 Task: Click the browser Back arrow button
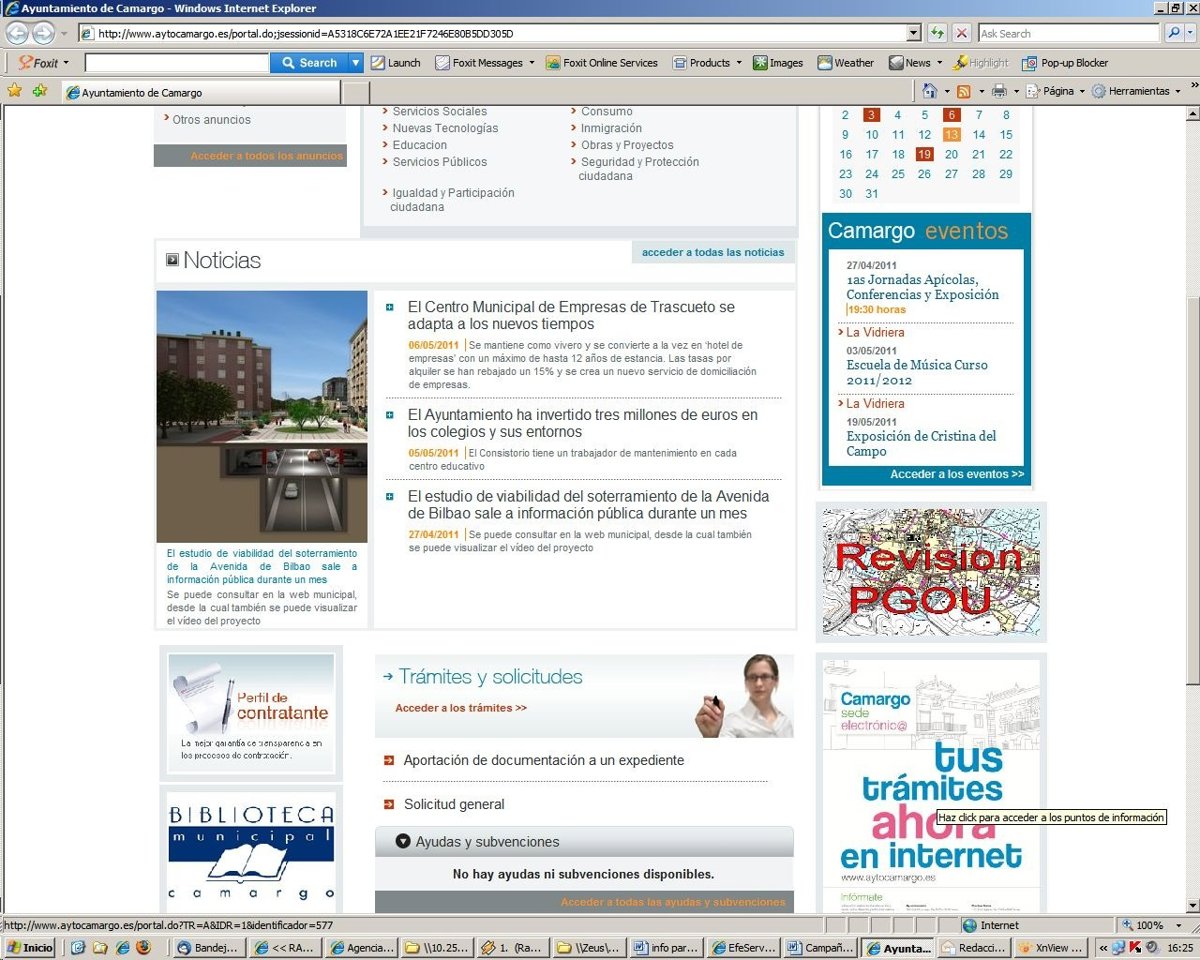pyautogui.click(x=18, y=33)
